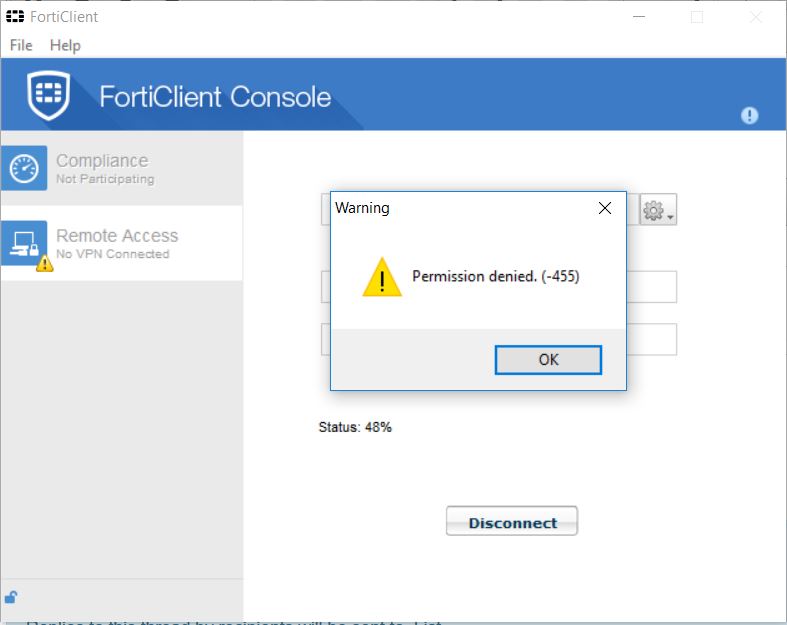The height and width of the screenshot is (625, 787).
Task: Click the warning badge on the Remote Access icon
Action: coord(44,264)
